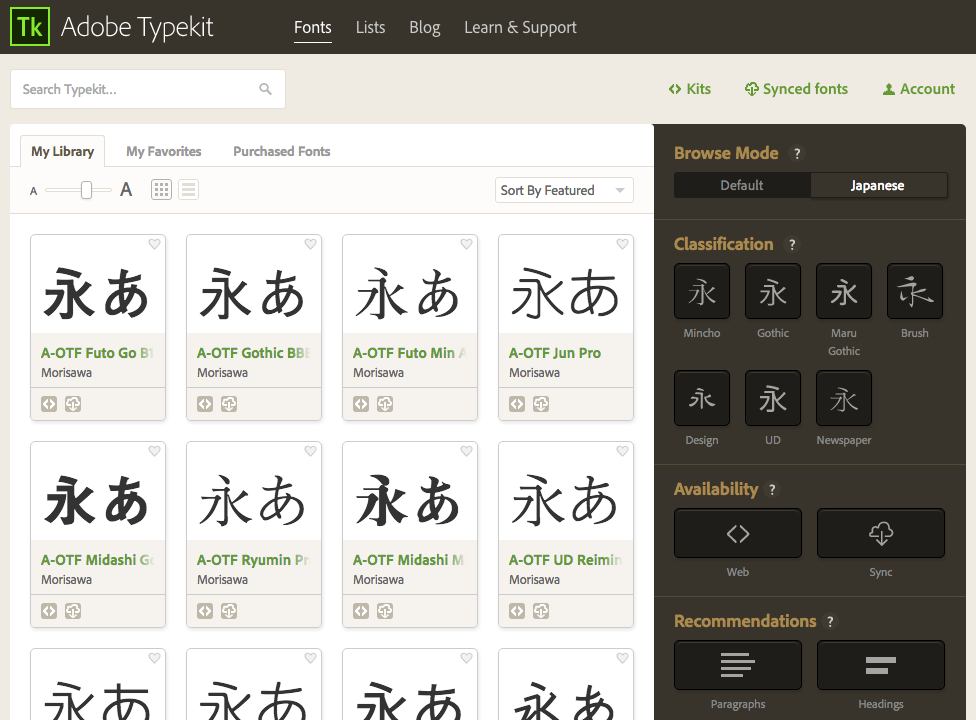The width and height of the screenshot is (976, 720).
Task: Filter fonts available for Web
Action: [x=738, y=533]
